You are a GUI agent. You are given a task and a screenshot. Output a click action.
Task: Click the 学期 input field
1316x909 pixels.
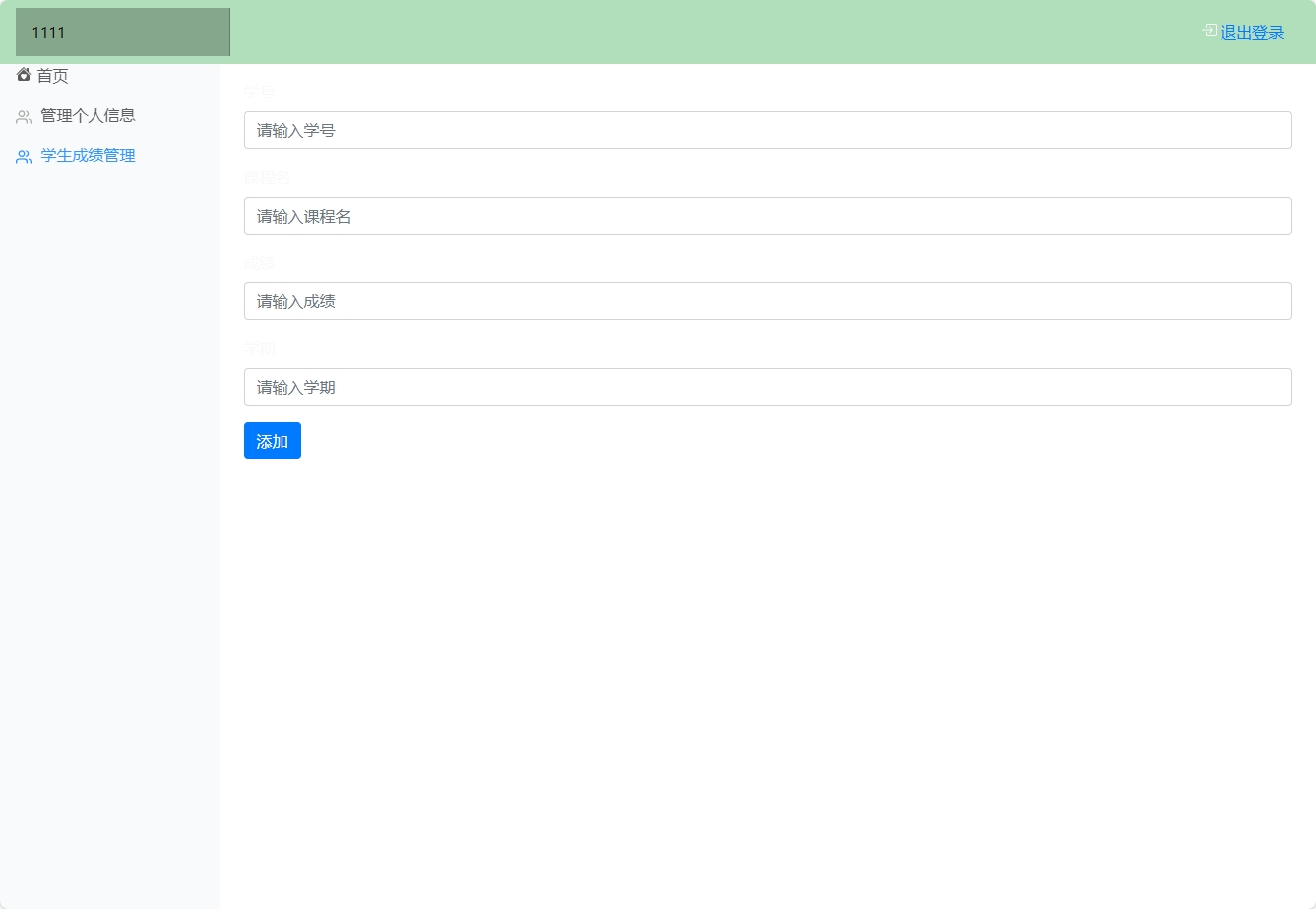[766, 387]
